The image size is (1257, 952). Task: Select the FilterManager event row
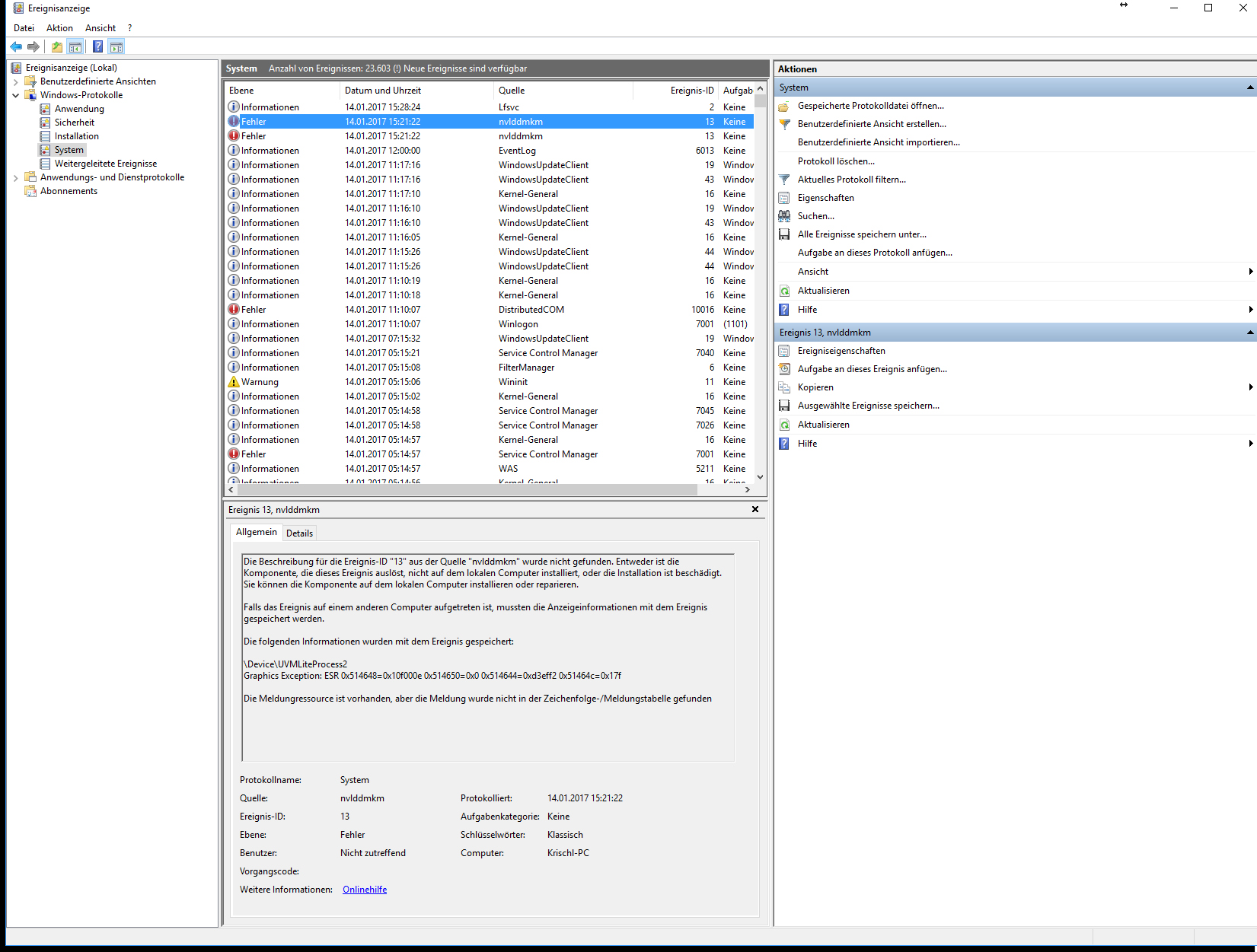point(490,368)
